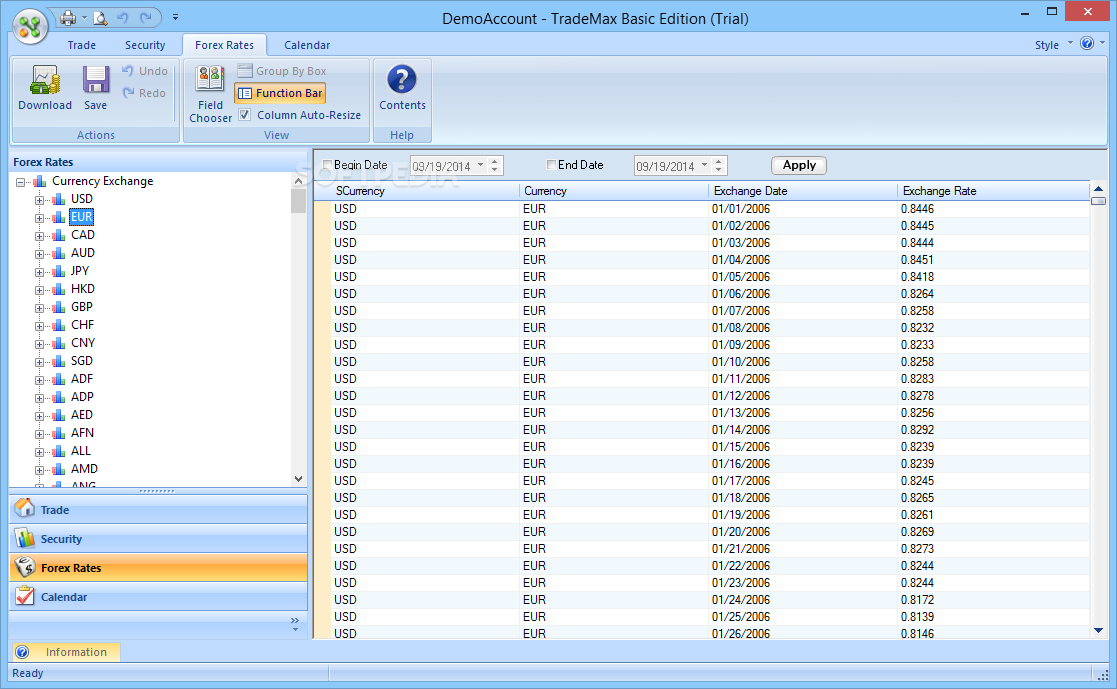Expand the EUR currency node
The image size is (1117, 689).
pos(39,217)
